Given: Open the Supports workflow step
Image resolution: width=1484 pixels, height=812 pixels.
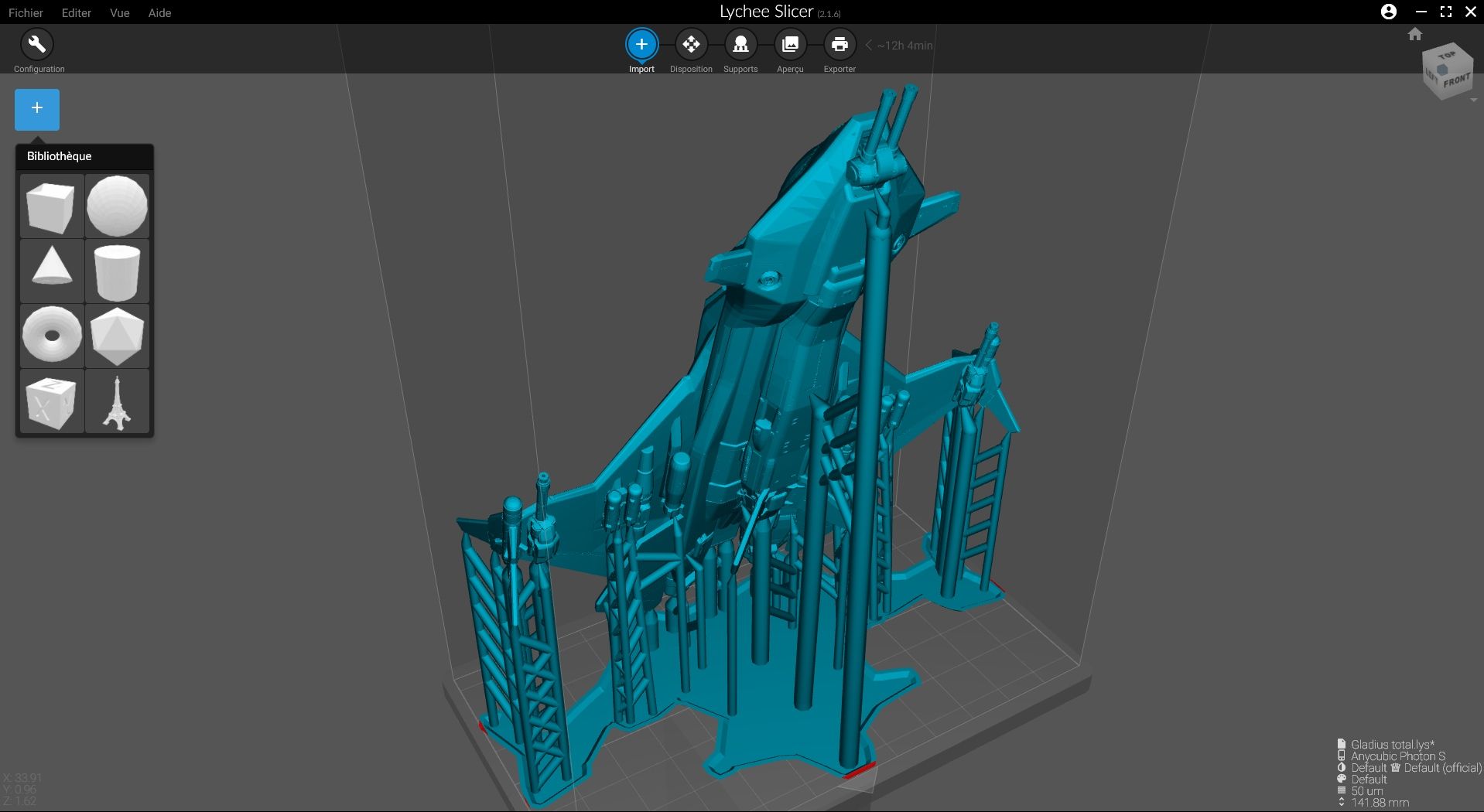Looking at the screenshot, I should pos(740,45).
